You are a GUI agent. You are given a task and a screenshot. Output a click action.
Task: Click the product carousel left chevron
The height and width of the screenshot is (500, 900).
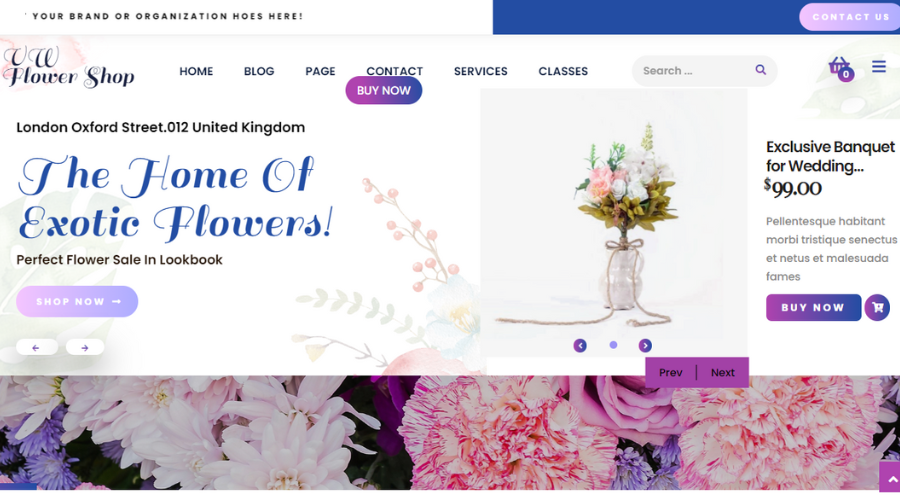[580, 346]
